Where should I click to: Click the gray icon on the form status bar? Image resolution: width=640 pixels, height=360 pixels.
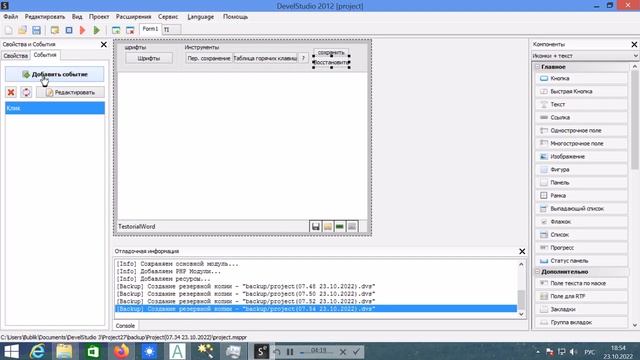point(352,227)
